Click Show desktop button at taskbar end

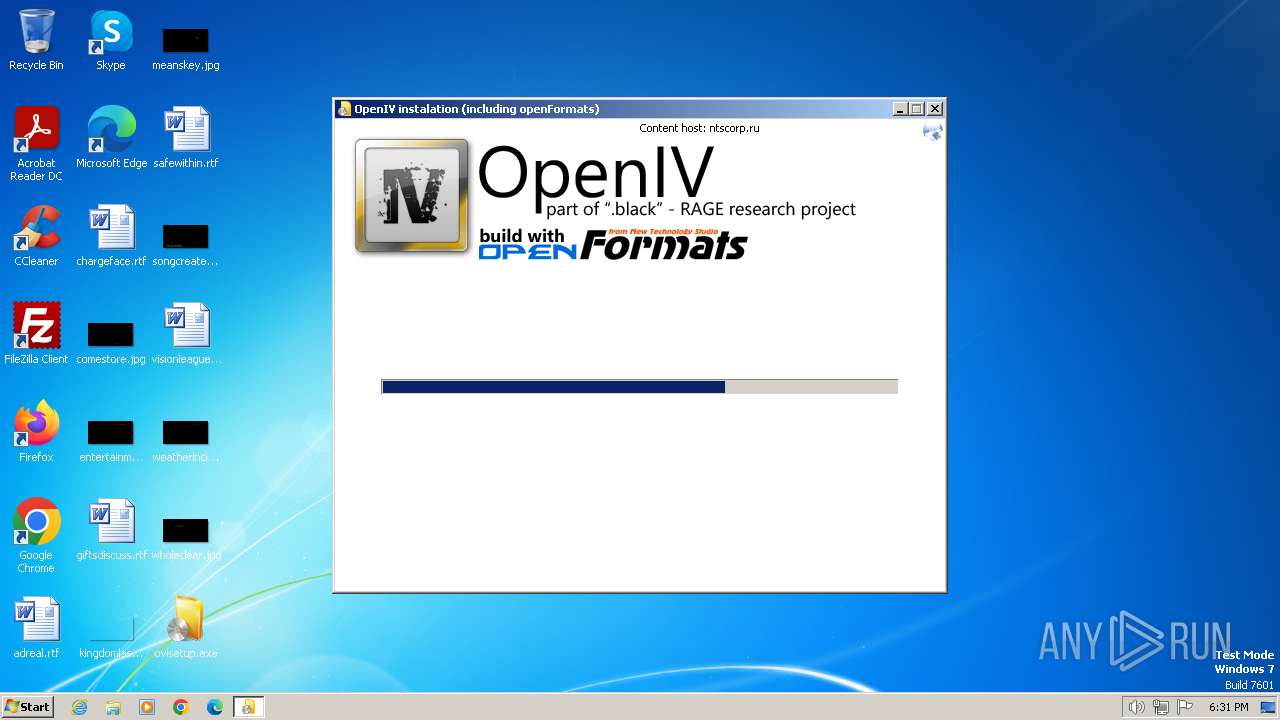pyautogui.click(x=1269, y=707)
